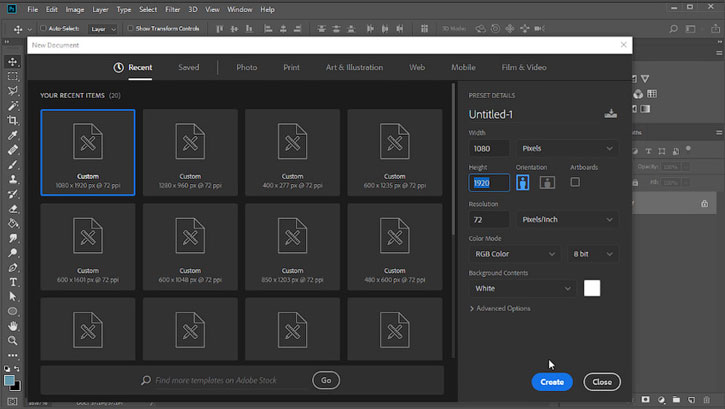Select the Crop tool in toolbar
The height and width of the screenshot is (409, 725).
point(12,120)
